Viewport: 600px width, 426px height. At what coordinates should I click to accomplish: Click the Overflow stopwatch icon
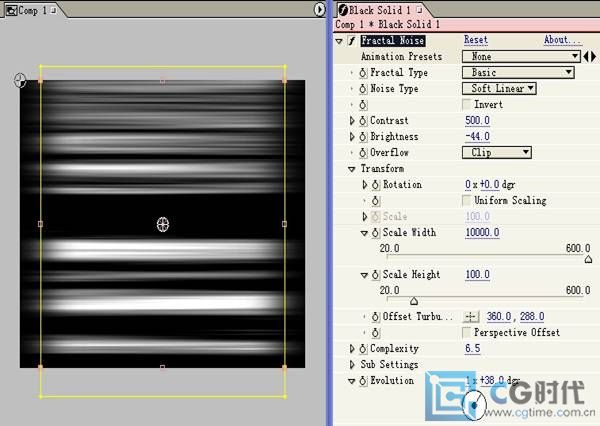[363, 153]
